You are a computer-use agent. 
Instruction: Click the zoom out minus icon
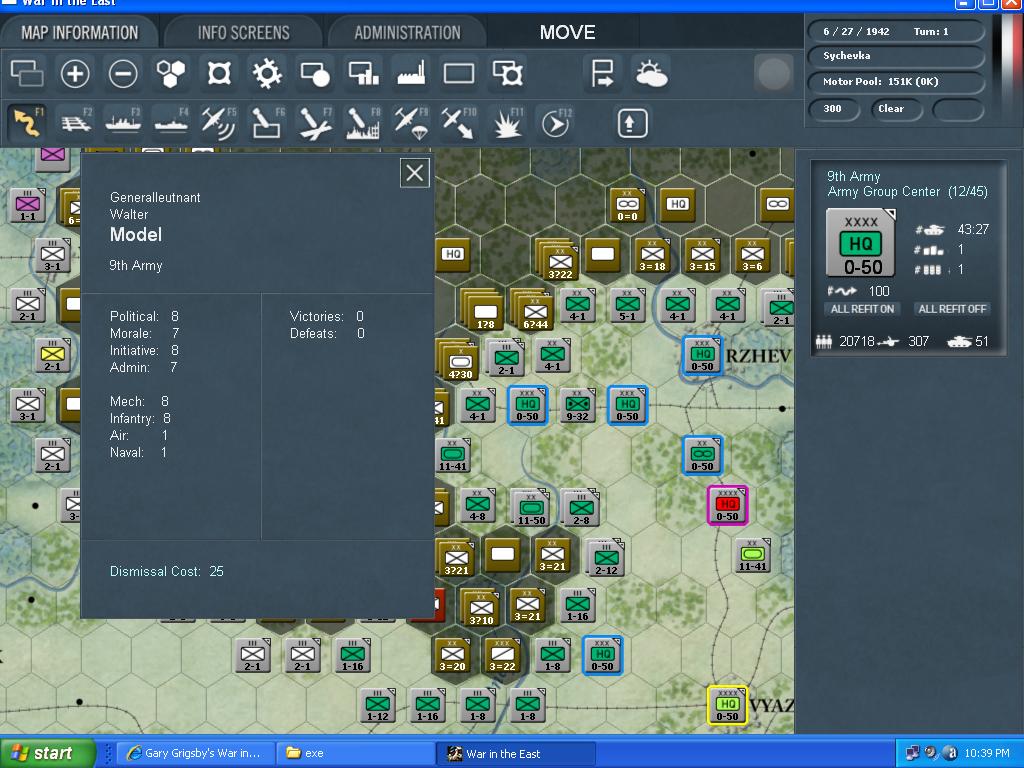coord(123,73)
